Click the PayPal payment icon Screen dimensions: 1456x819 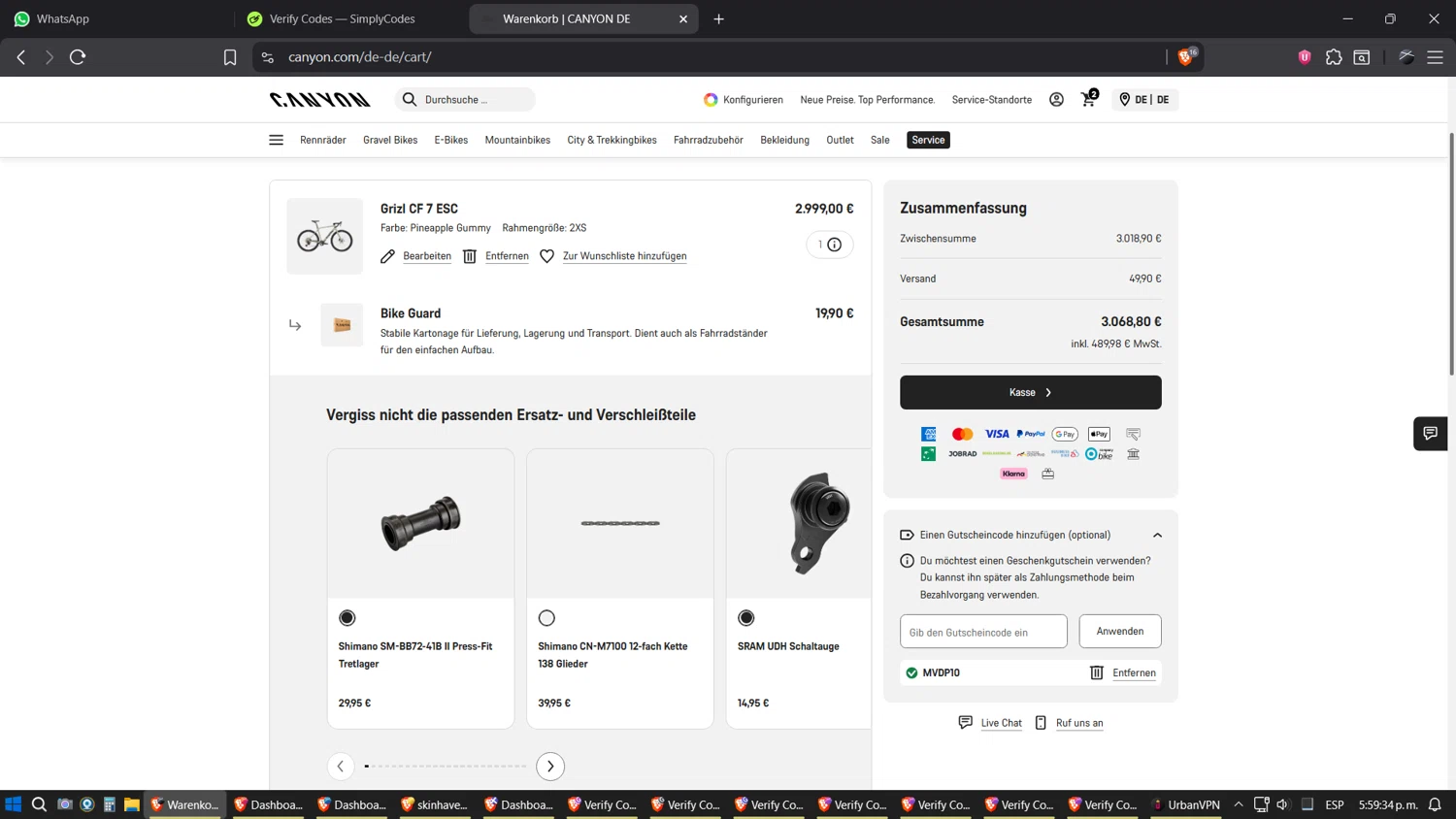tap(1031, 434)
